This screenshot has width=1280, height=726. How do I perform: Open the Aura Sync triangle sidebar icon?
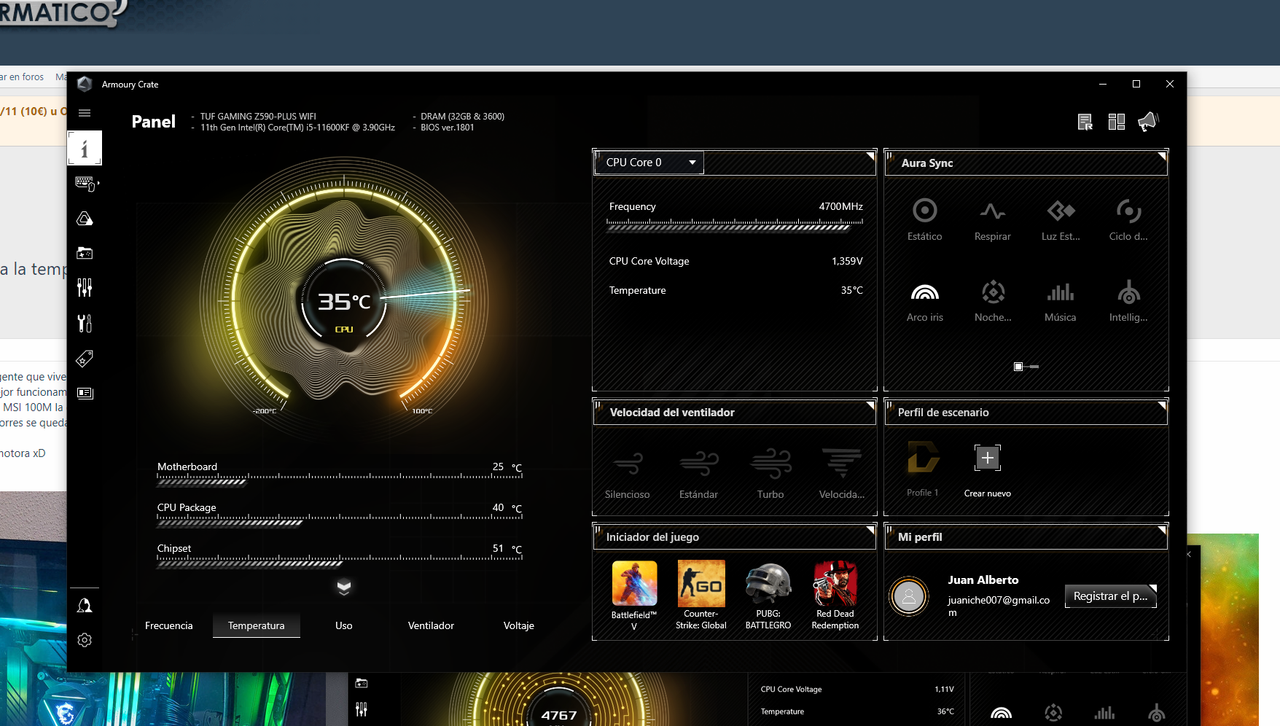coord(85,219)
